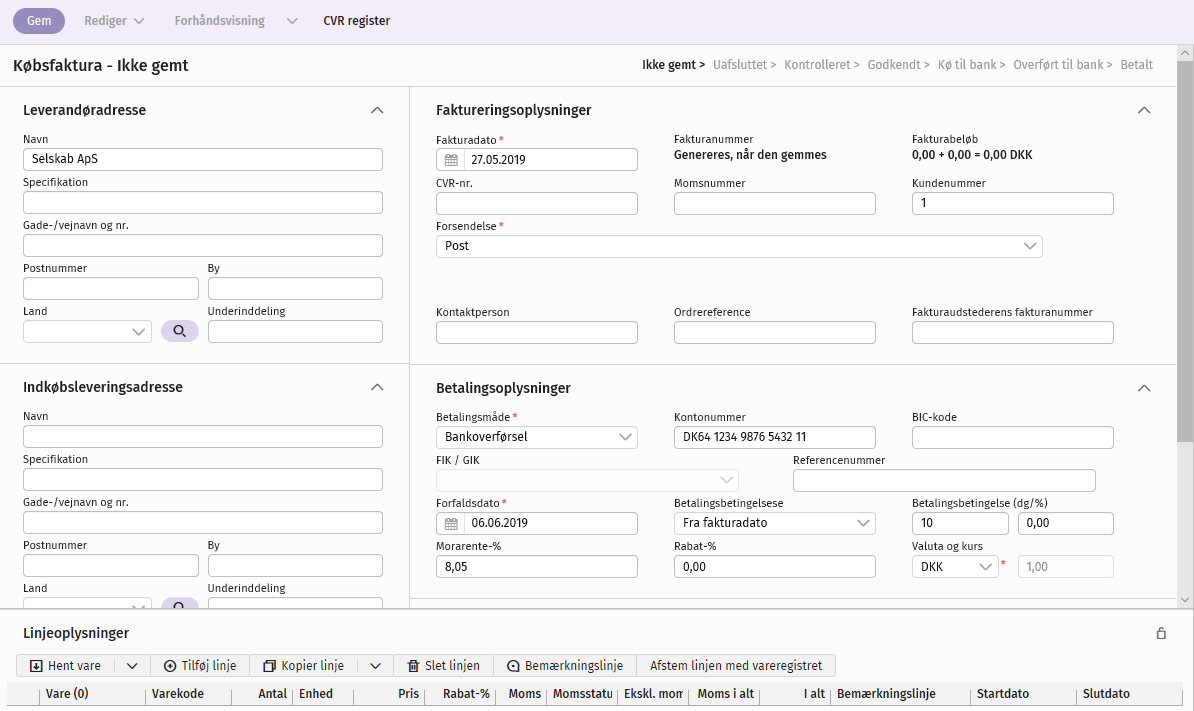Open the dropdown arrow after Forhåndsvisning
The image size is (1194, 711).
pos(292,21)
